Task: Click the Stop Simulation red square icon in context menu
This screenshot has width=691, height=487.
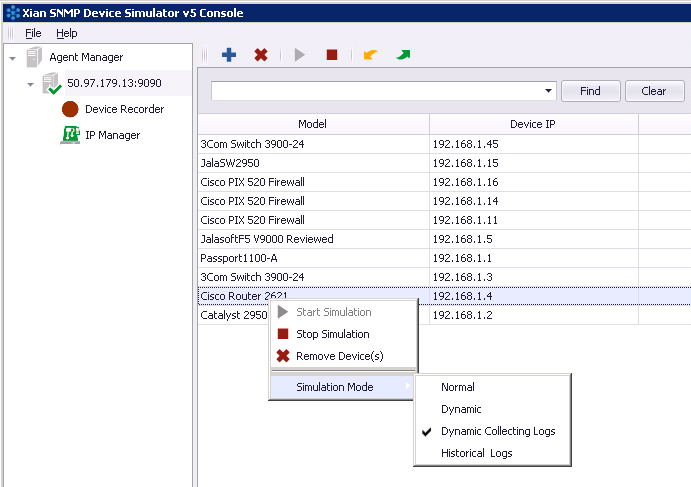Action: (x=283, y=334)
